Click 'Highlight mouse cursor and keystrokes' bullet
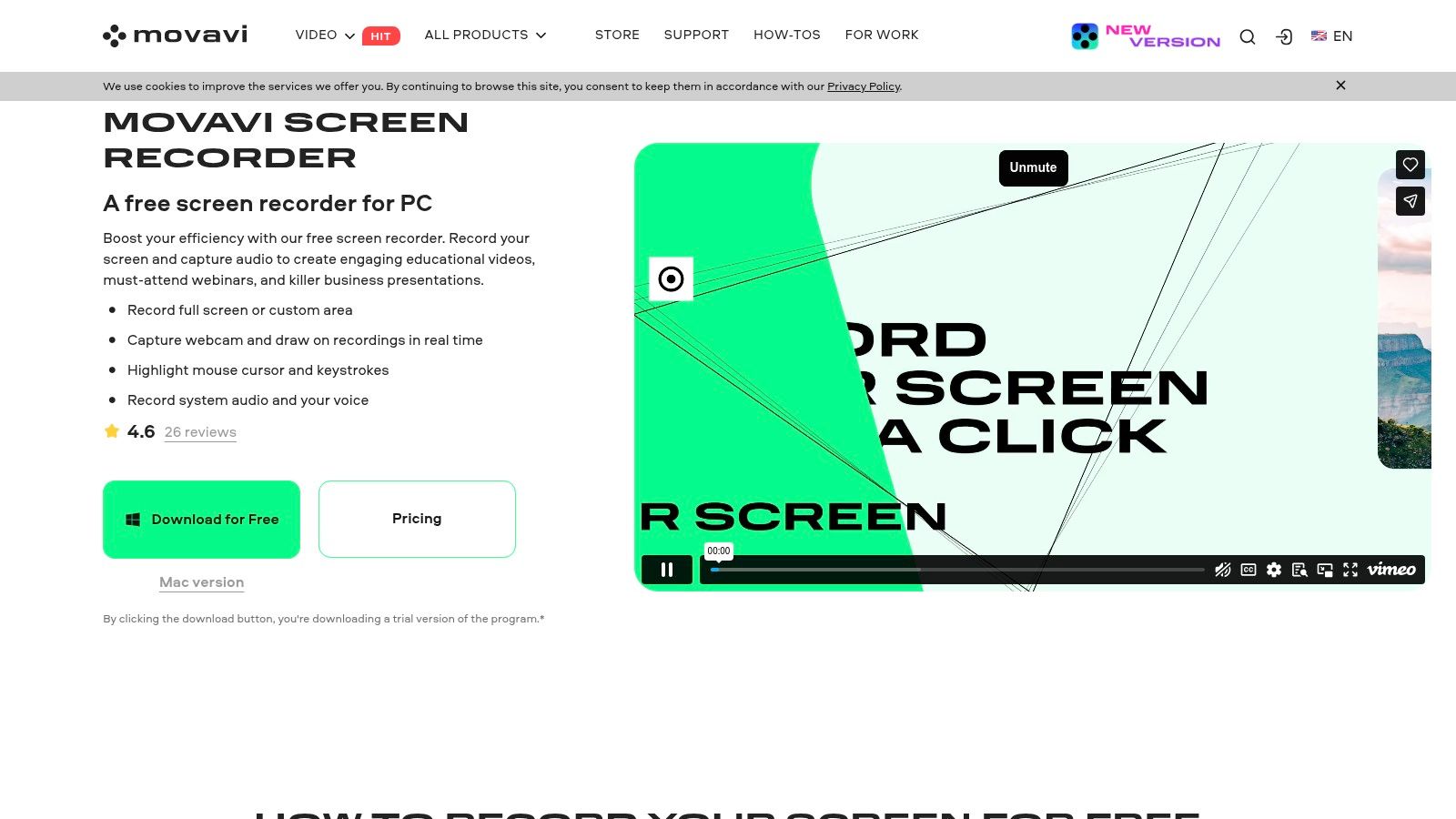 [x=258, y=370]
